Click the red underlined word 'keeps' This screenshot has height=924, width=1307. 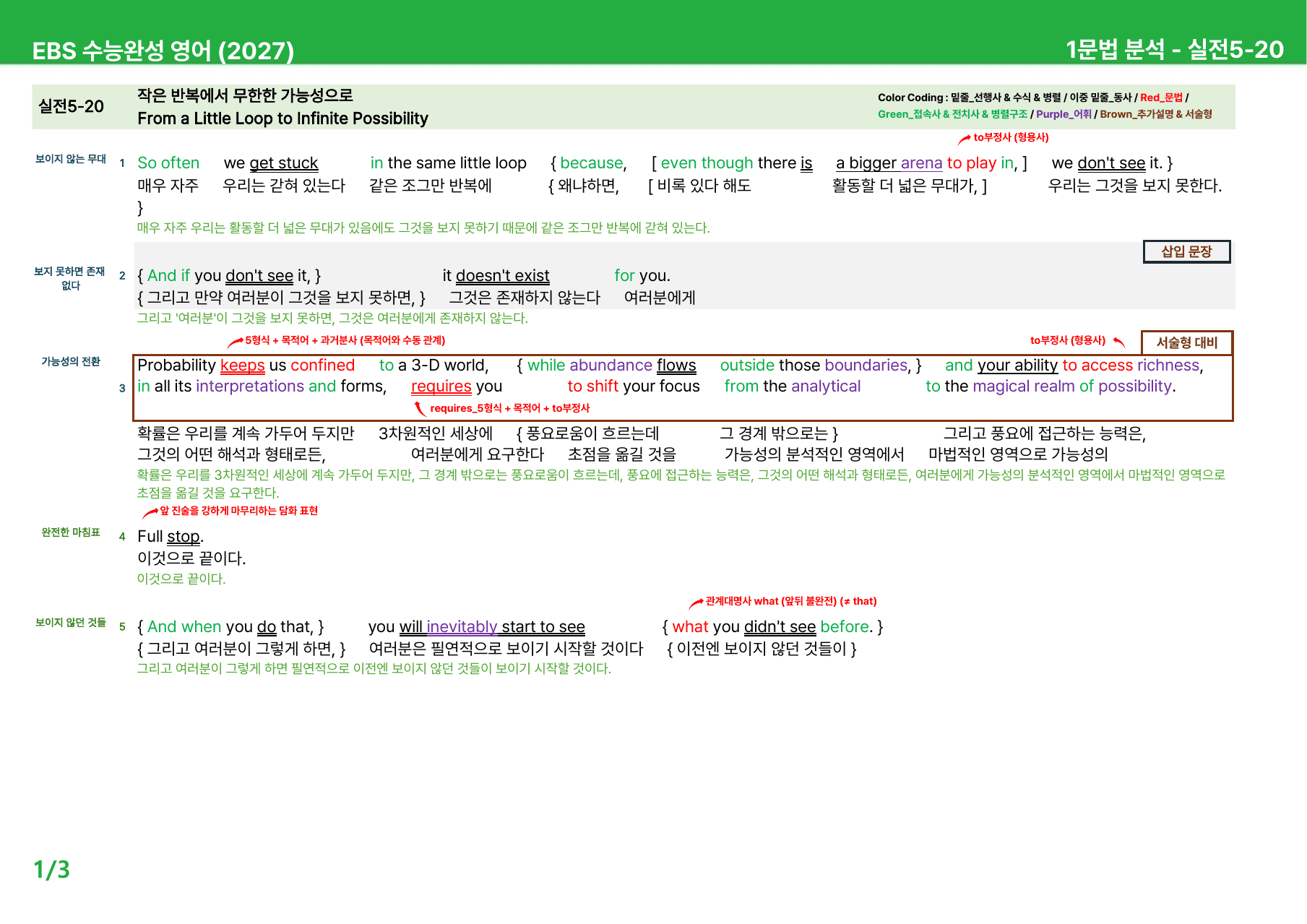coord(243,366)
